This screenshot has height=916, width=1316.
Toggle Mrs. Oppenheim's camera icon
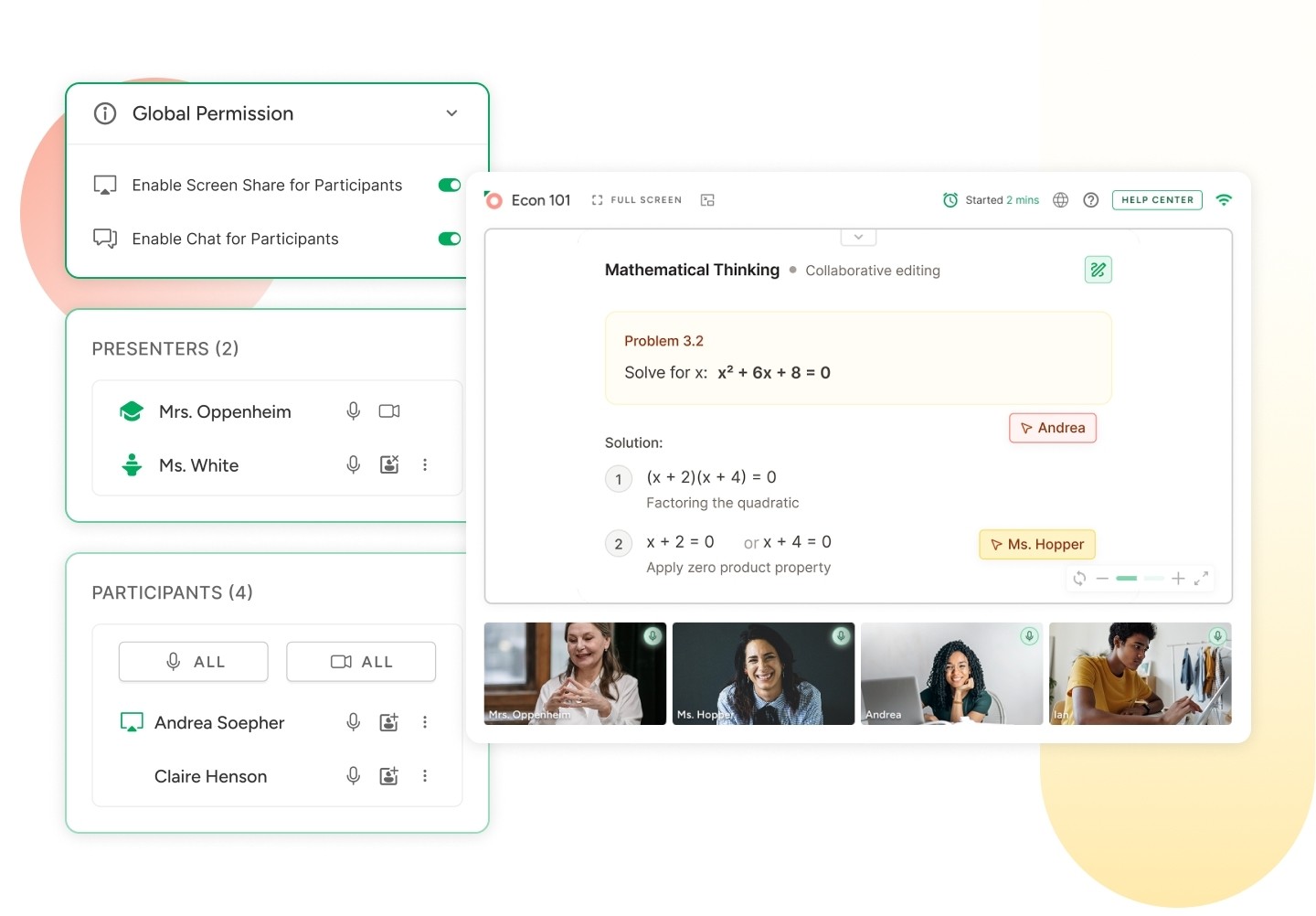(389, 411)
